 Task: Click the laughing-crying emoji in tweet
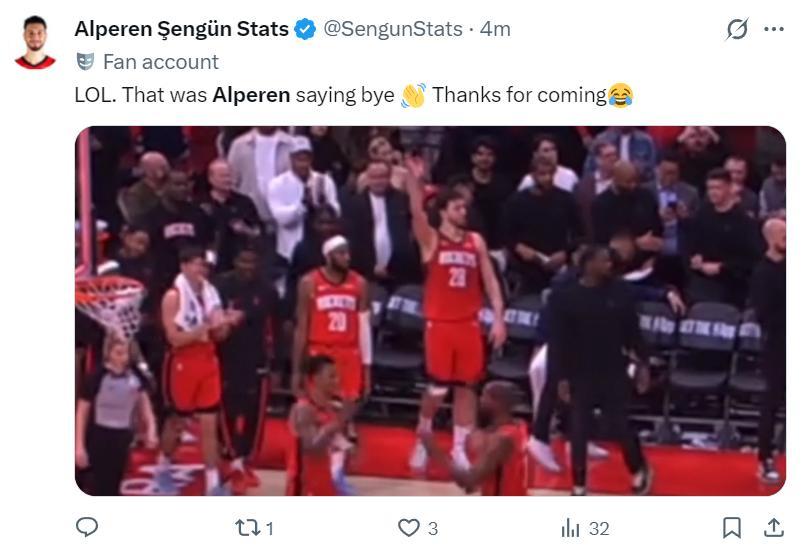620,96
